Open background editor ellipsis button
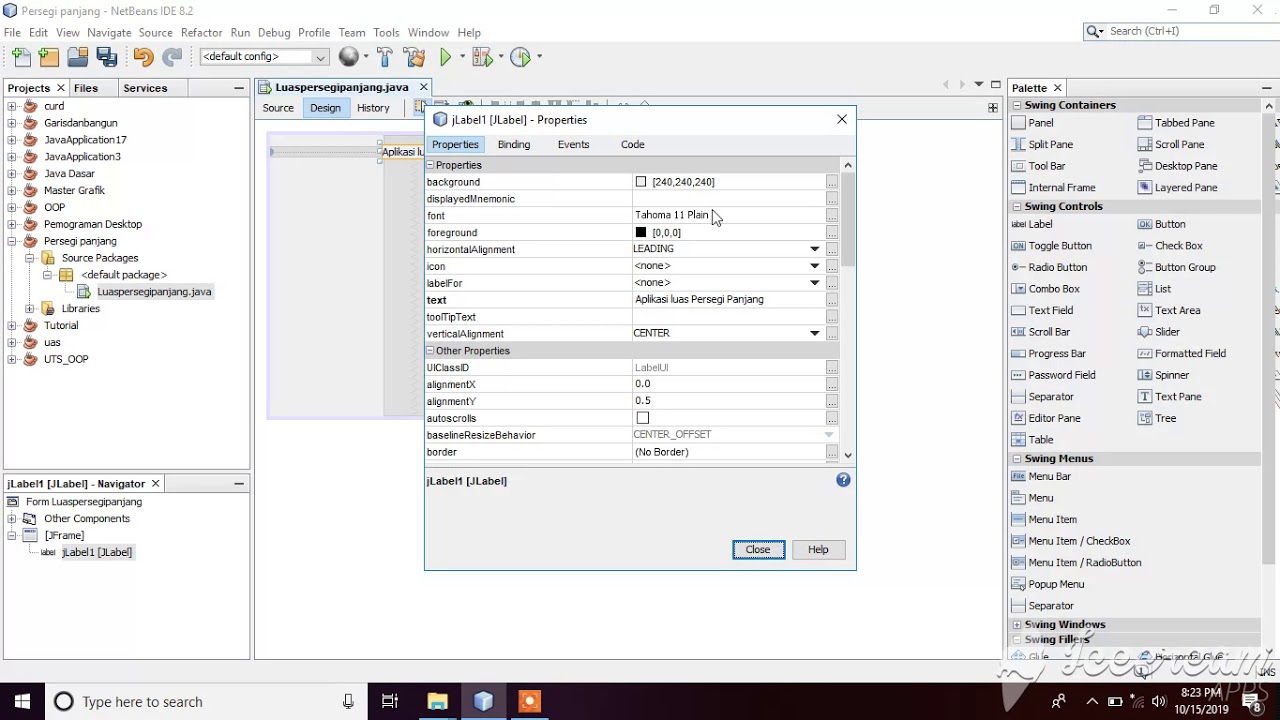Viewport: 1280px width, 720px height. (831, 182)
